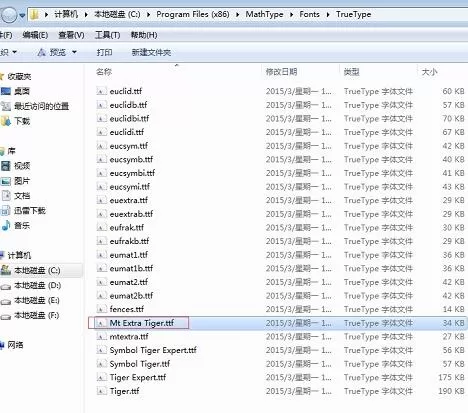Viewport: 468px width, 413px height.
Task: Expand the arrow after Program Files (x86)
Action: tap(238, 15)
